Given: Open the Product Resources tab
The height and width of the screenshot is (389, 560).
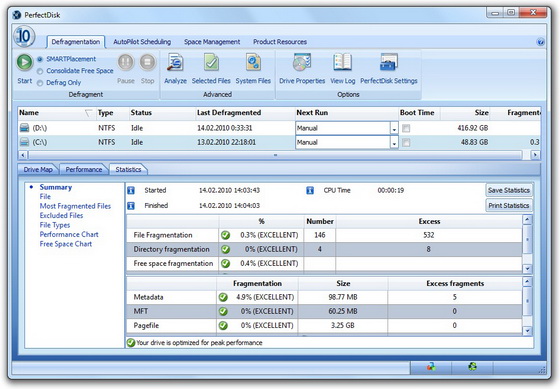Looking at the screenshot, I should pos(280,42).
